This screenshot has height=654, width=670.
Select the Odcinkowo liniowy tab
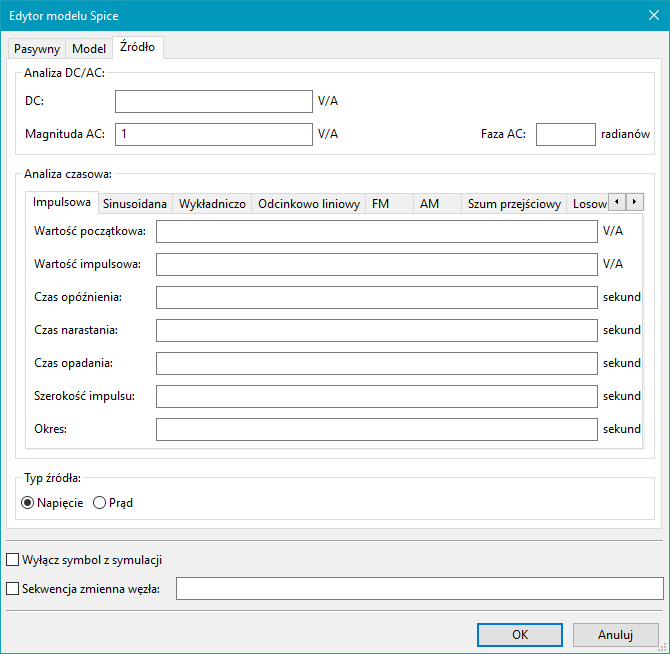click(308, 203)
